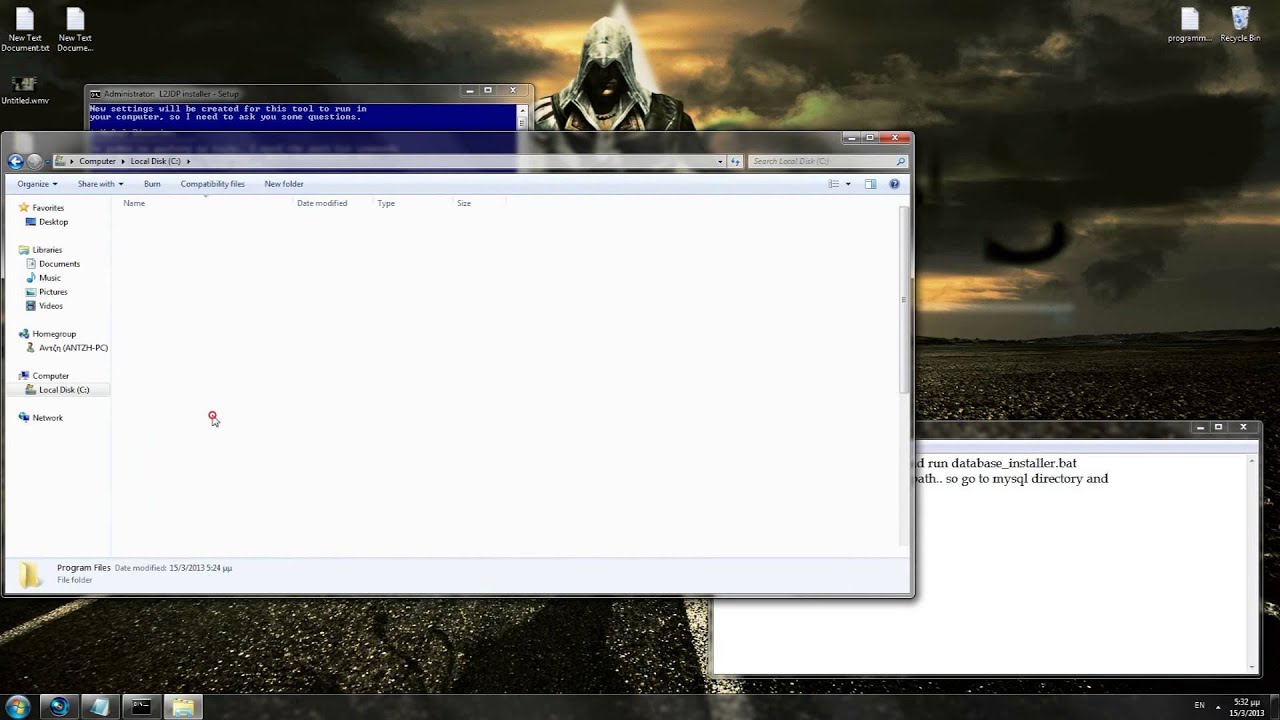Click the Music note icon in Libraries
Image resolution: width=1280 pixels, height=720 pixels.
point(31,278)
